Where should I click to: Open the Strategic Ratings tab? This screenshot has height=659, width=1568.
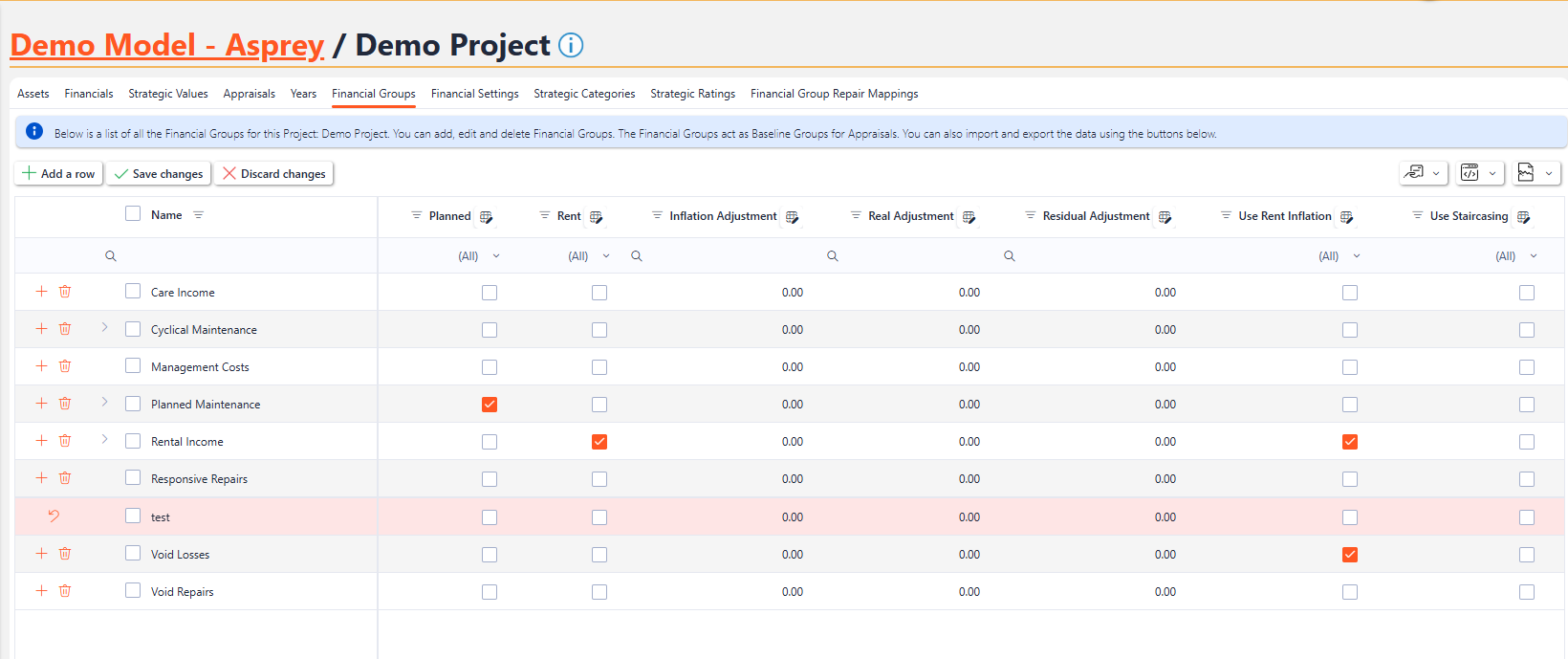692,94
